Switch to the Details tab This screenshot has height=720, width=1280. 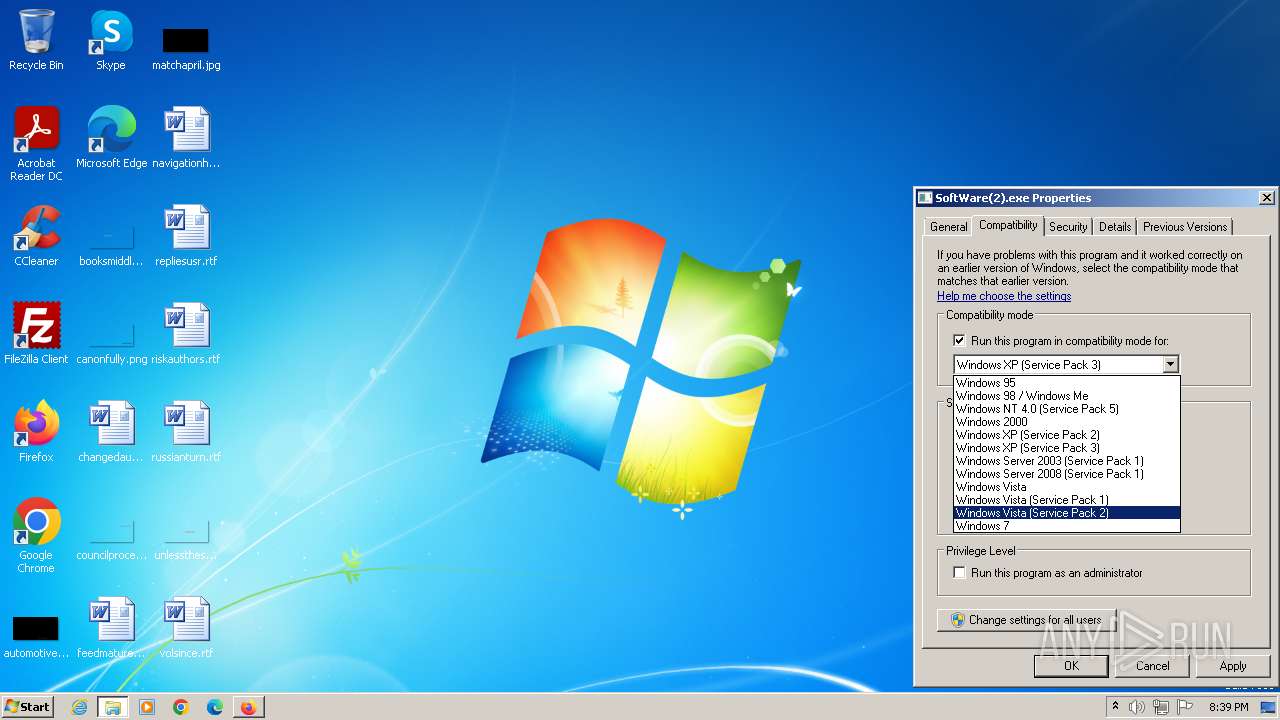(x=1115, y=227)
